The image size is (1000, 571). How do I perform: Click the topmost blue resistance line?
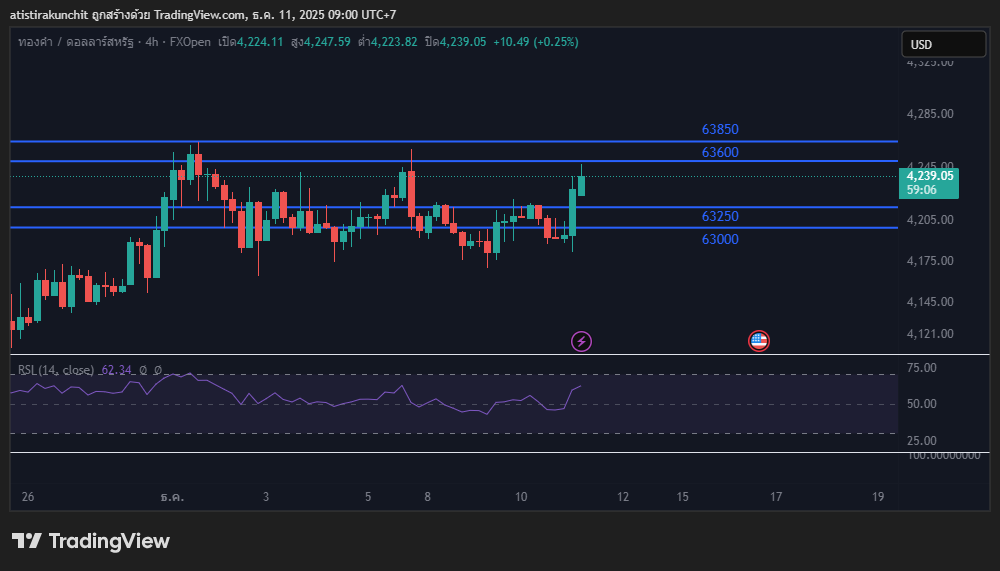coord(400,142)
